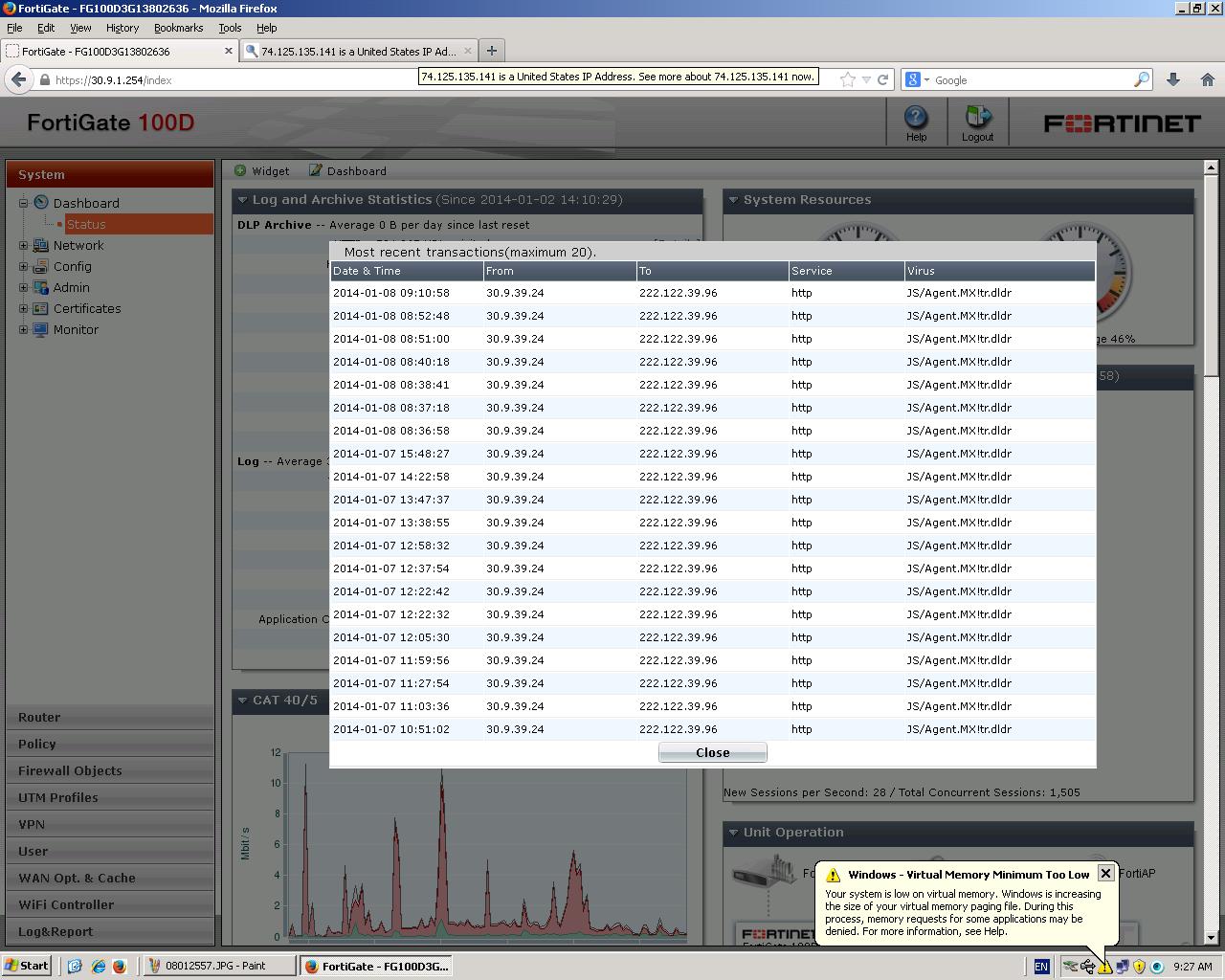Screen dimensions: 1225x980
Task: Go to the Firefox home page
Action: (x=1208, y=79)
